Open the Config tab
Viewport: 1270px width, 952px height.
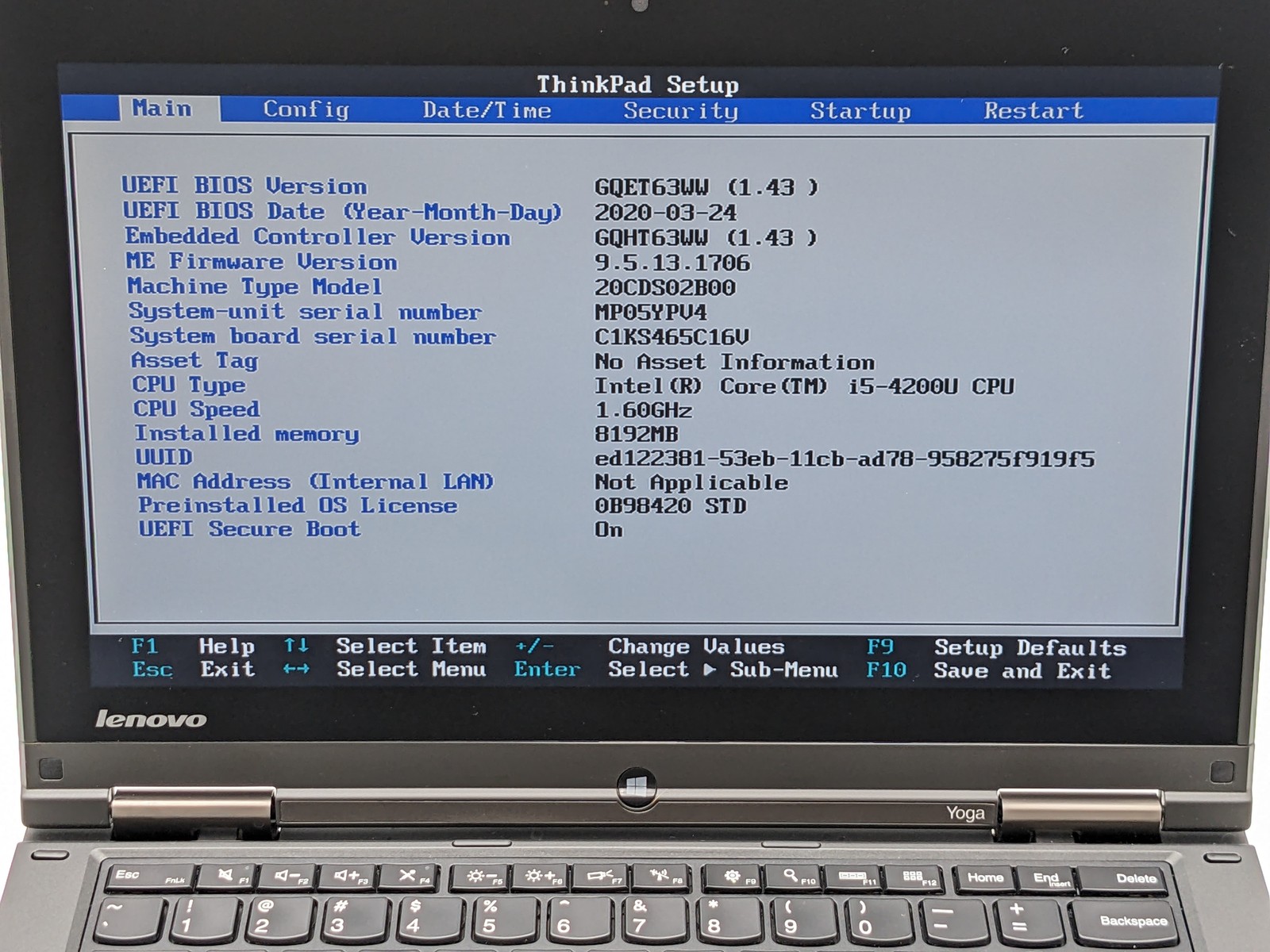306,109
